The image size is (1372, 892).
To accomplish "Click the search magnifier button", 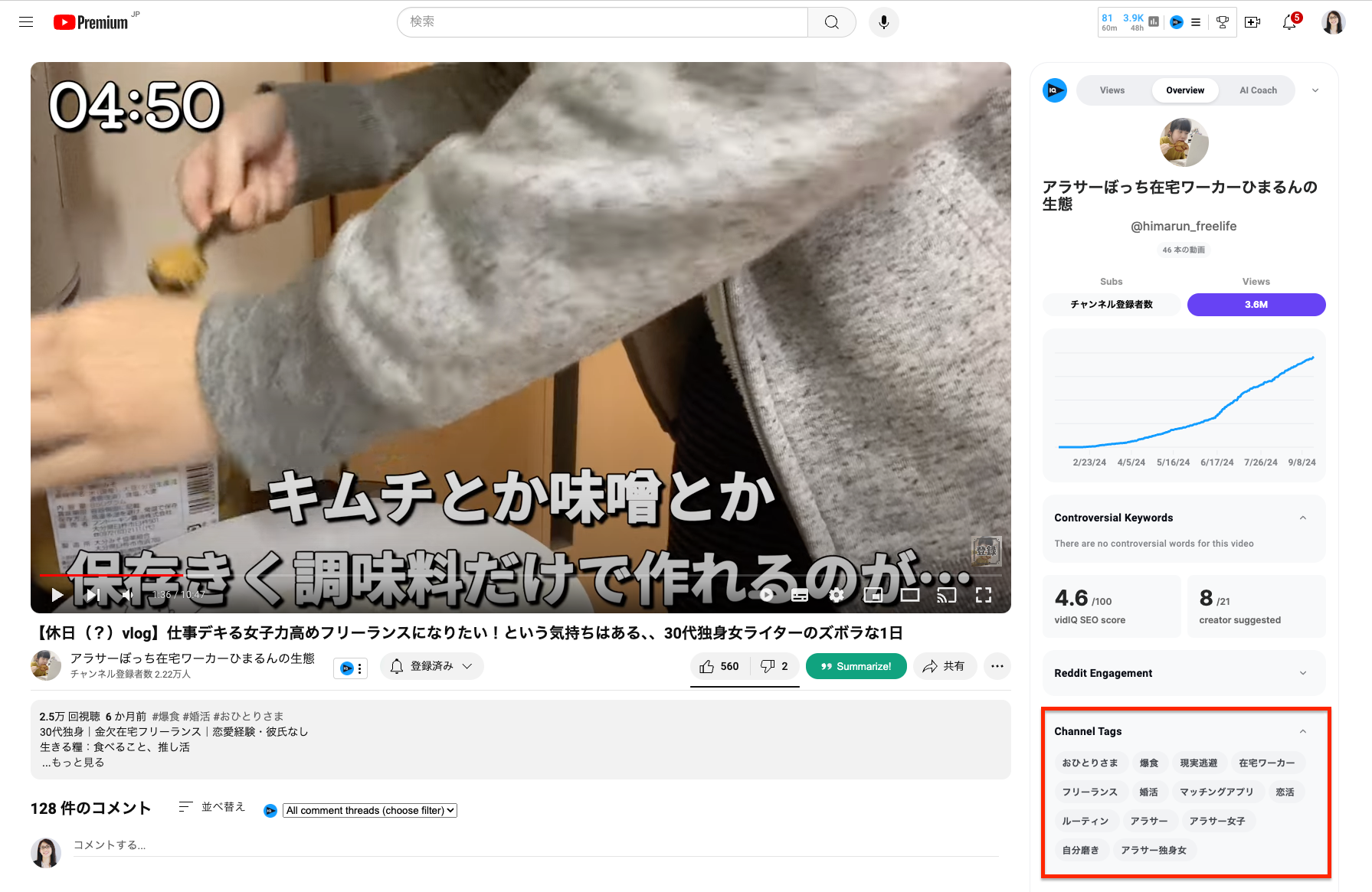I will click(831, 22).
